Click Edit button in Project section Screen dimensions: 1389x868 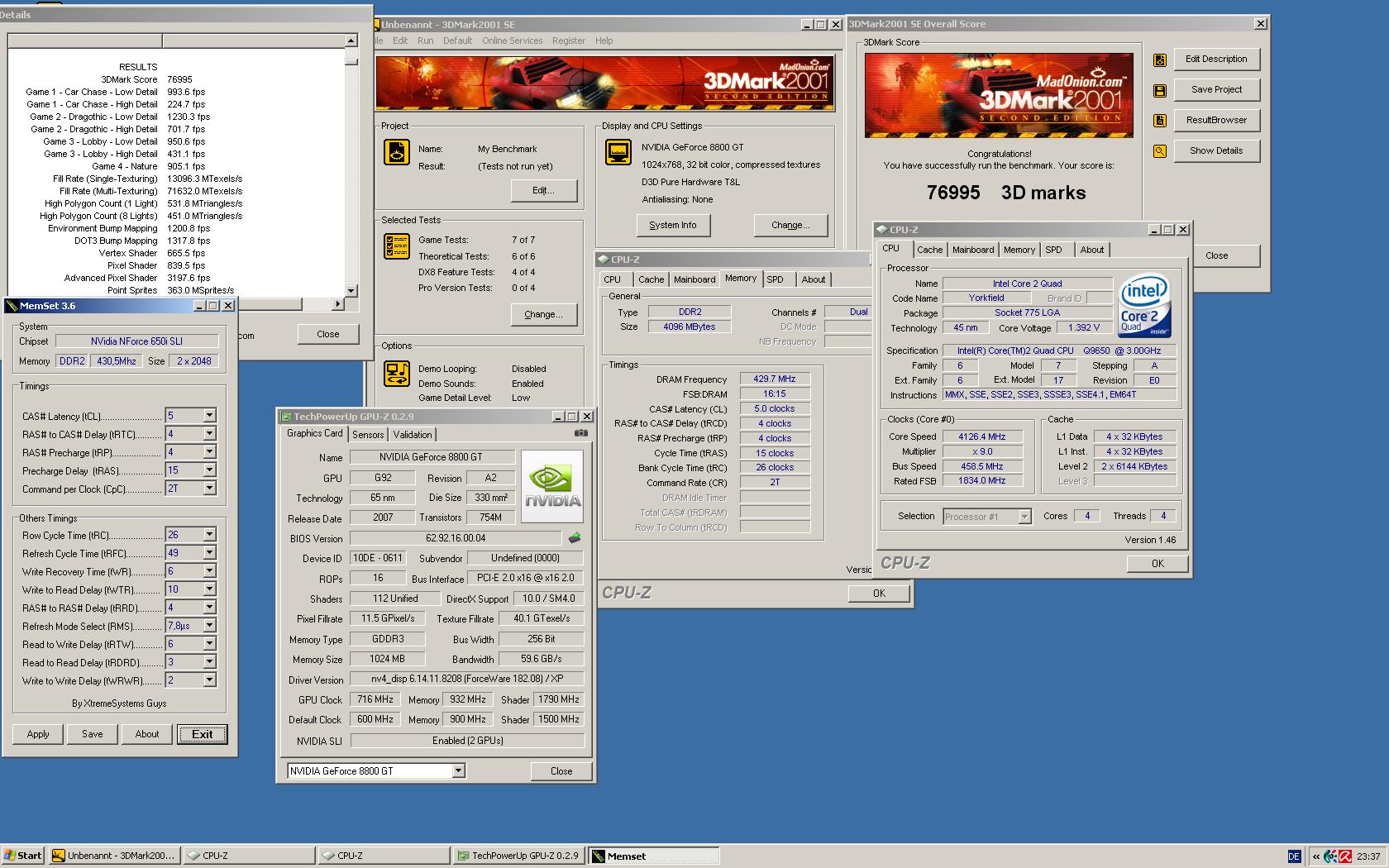[x=543, y=190]
